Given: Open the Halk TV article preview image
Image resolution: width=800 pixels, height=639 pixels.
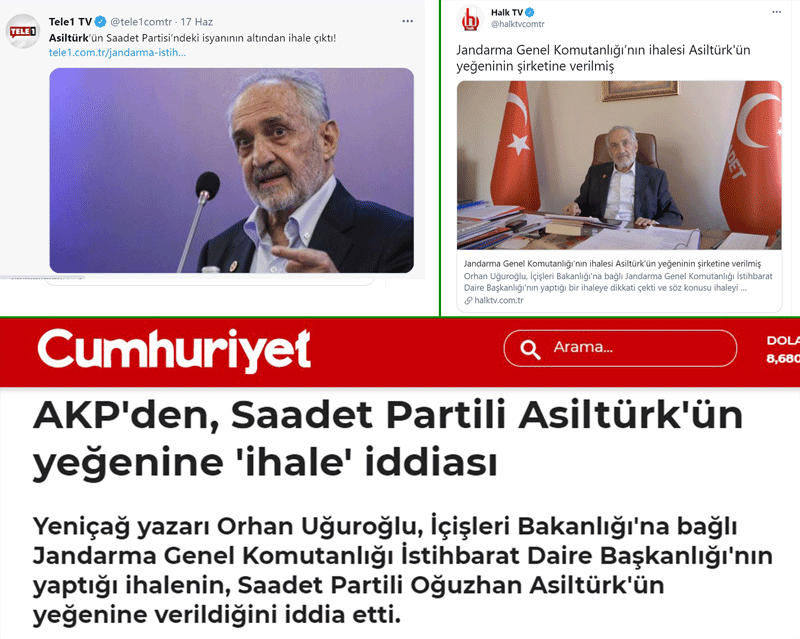Looking at the screenshot, I should pos(619,165).
